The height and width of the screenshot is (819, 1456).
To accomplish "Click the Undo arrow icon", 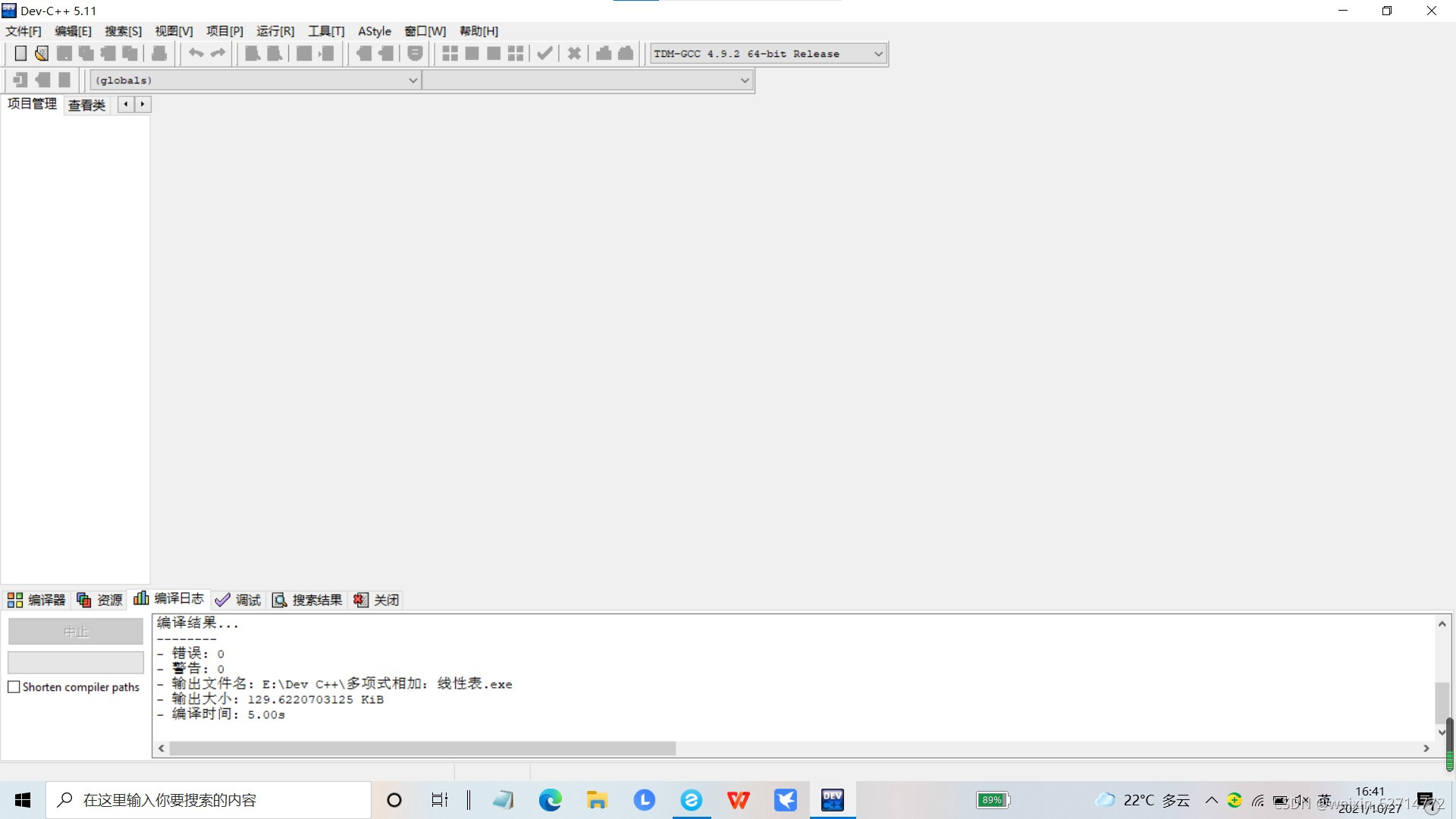I will click(x=196, y=53).
